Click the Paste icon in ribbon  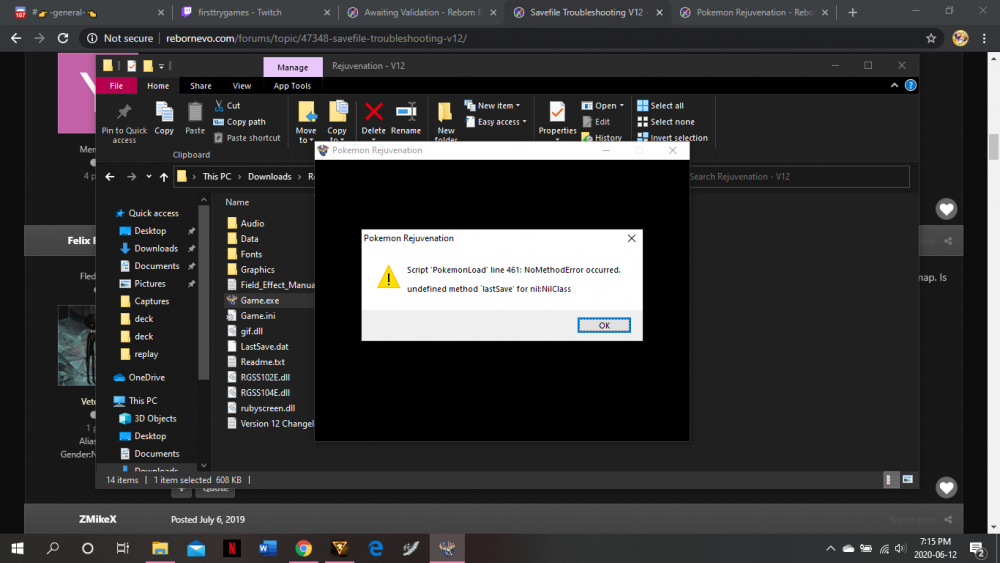(x=195, y=112)
